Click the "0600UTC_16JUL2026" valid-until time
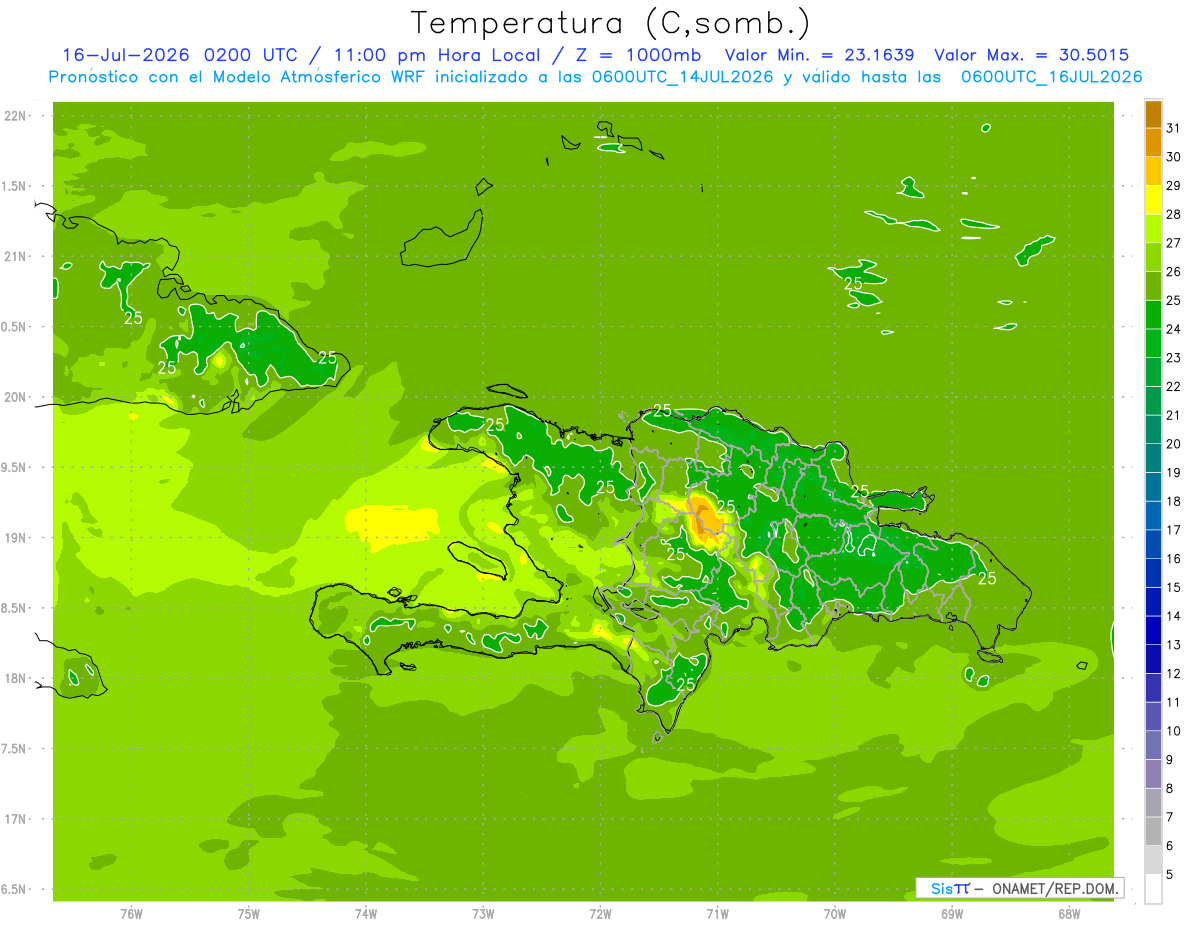 (x=1051, y=77)
